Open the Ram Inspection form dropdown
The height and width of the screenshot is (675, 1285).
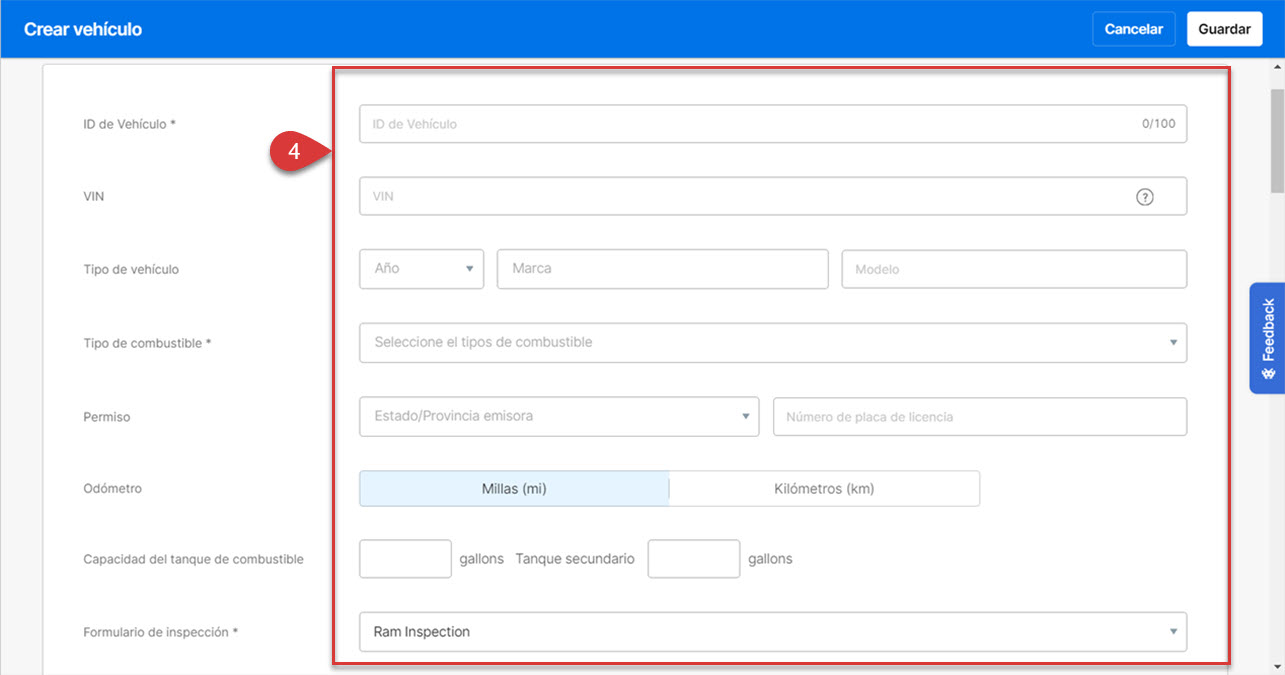(773, 632)
